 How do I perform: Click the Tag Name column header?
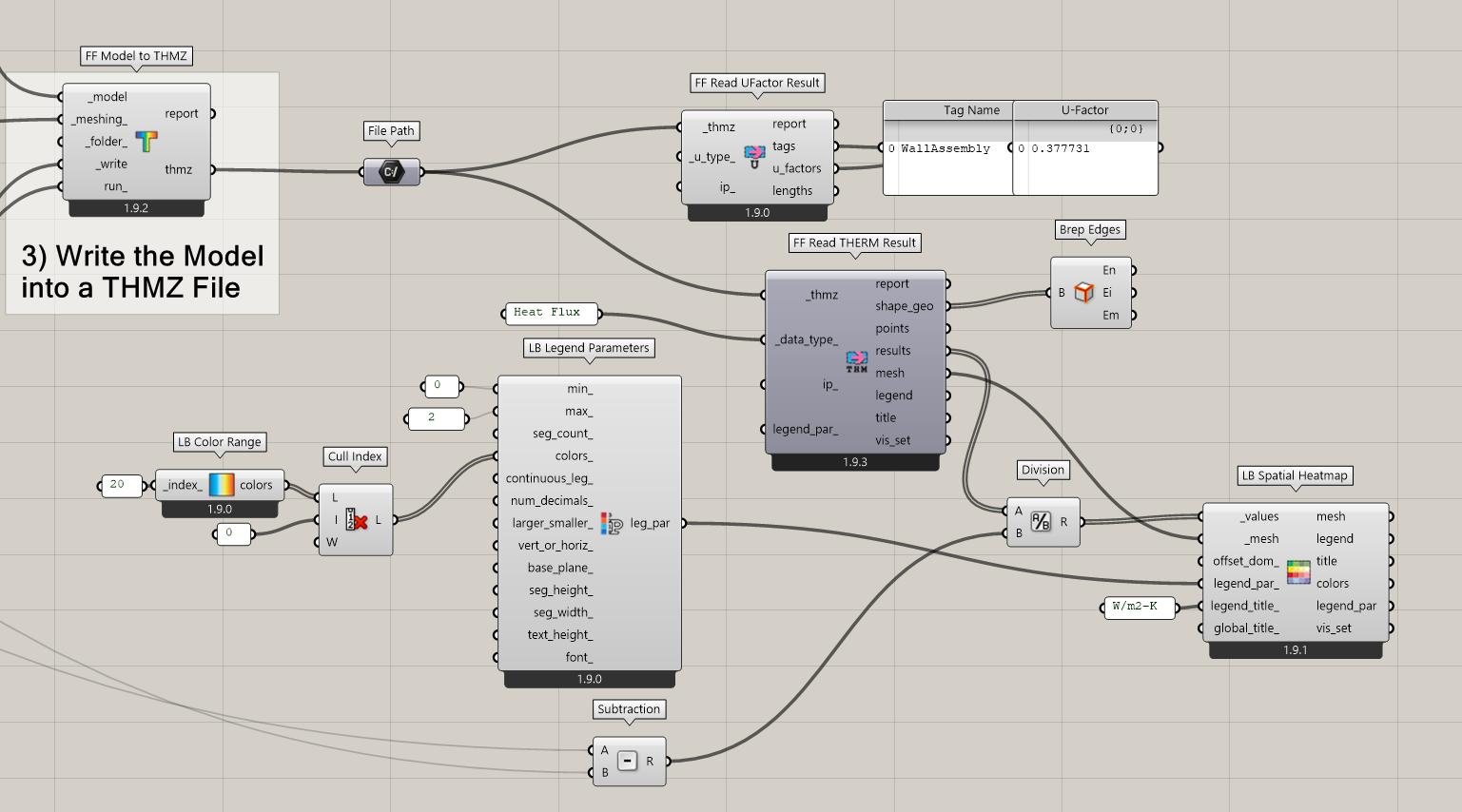[970, 110]
